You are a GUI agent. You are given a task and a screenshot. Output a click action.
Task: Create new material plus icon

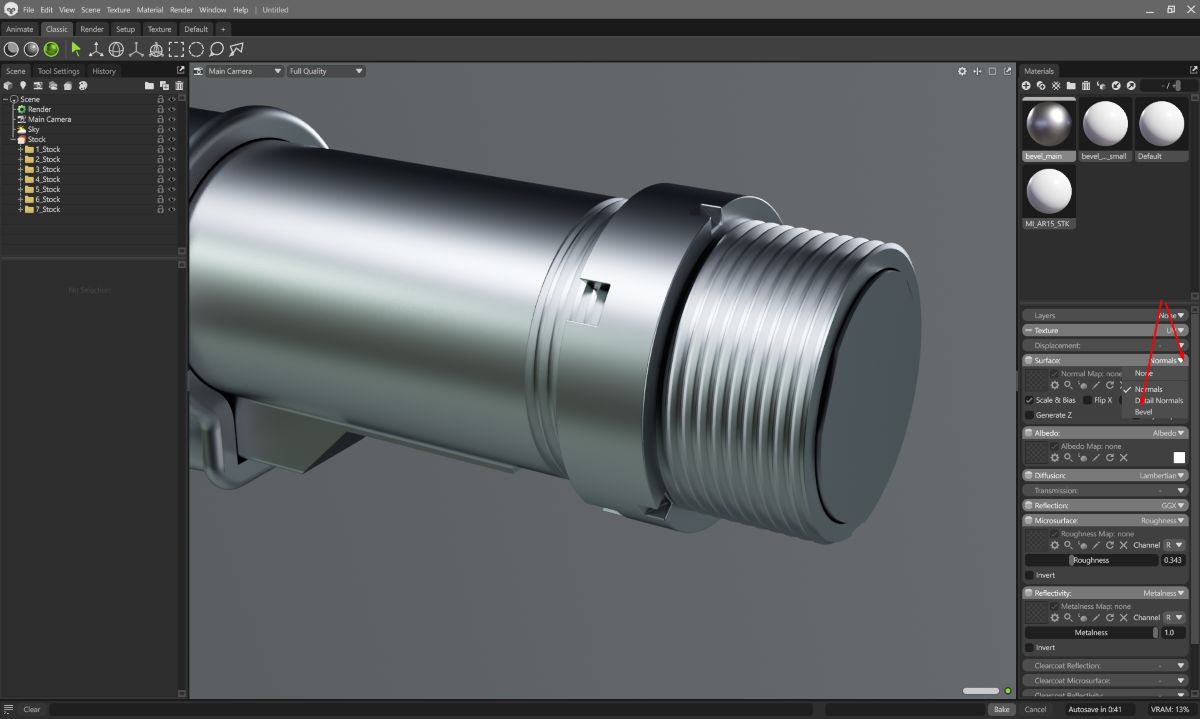(x=1026, y=86)
